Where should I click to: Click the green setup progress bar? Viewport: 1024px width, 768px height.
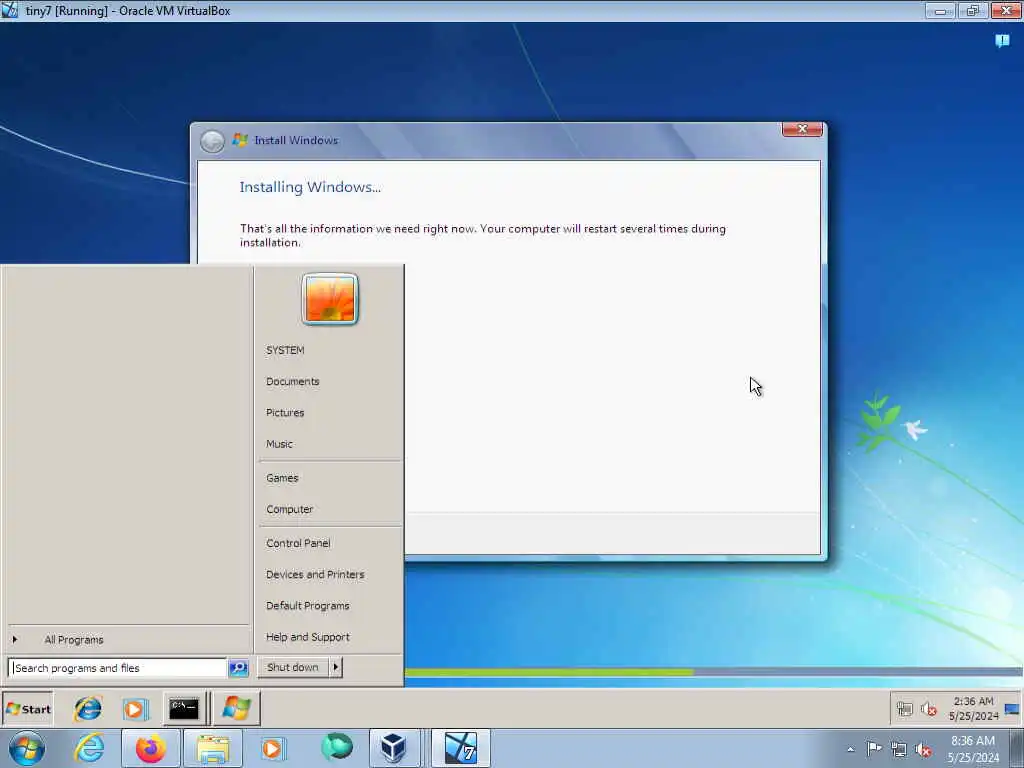[x=549, y=672]
